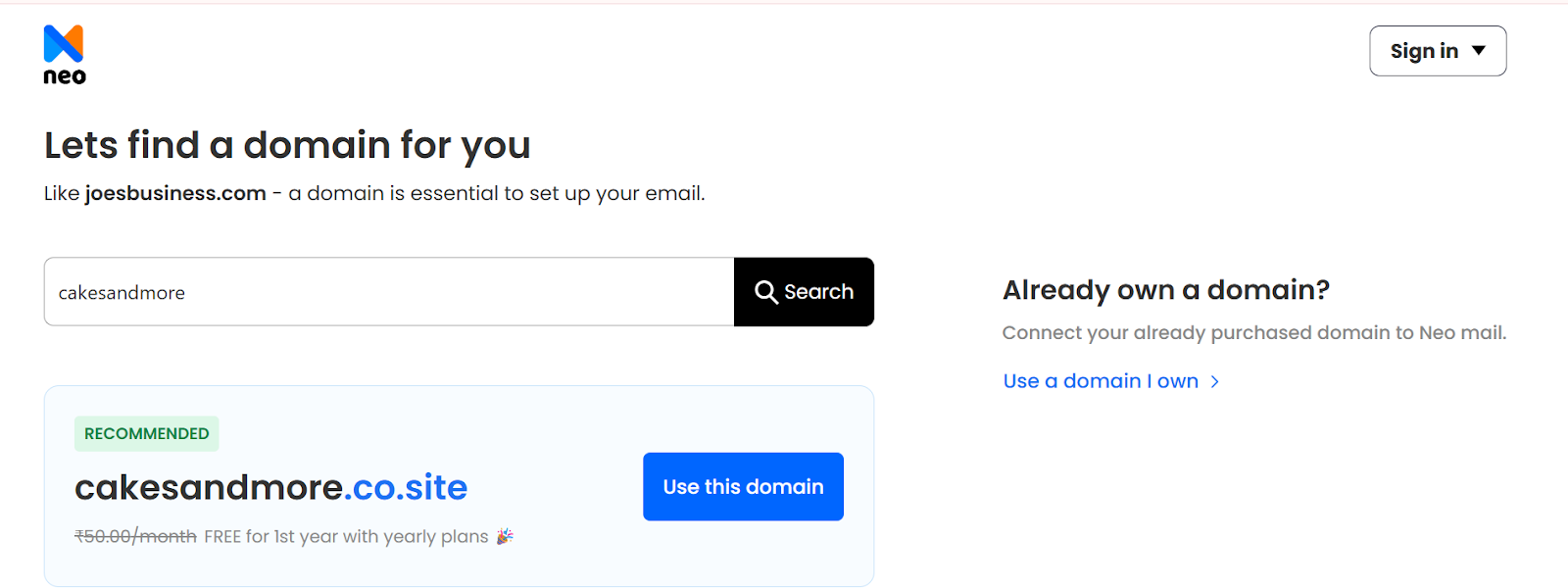Open the Sign in menu
1568x588 pixels.
point(1424,51)
